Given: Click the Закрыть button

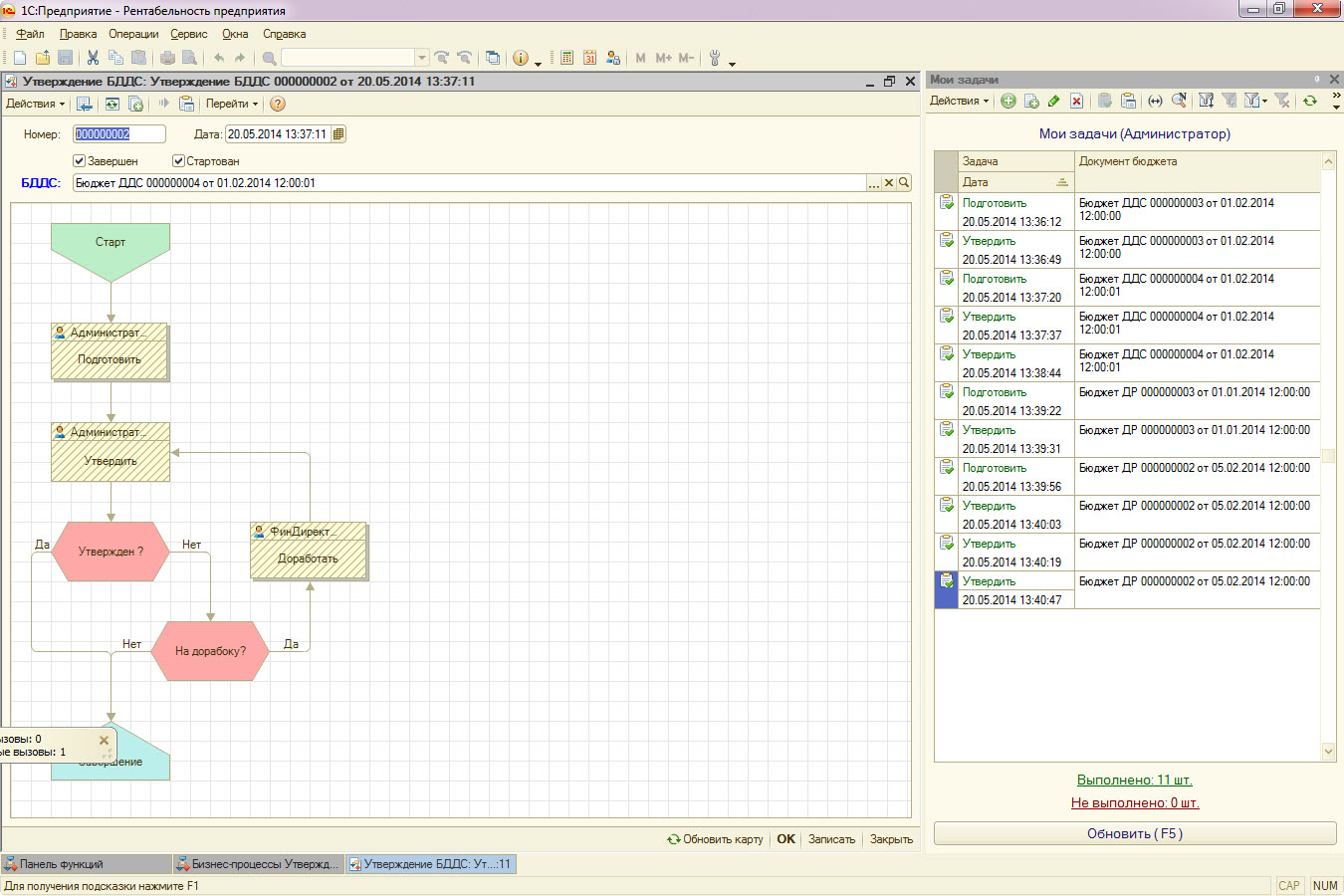Looking at the screenshot, I should pos(891,839).
